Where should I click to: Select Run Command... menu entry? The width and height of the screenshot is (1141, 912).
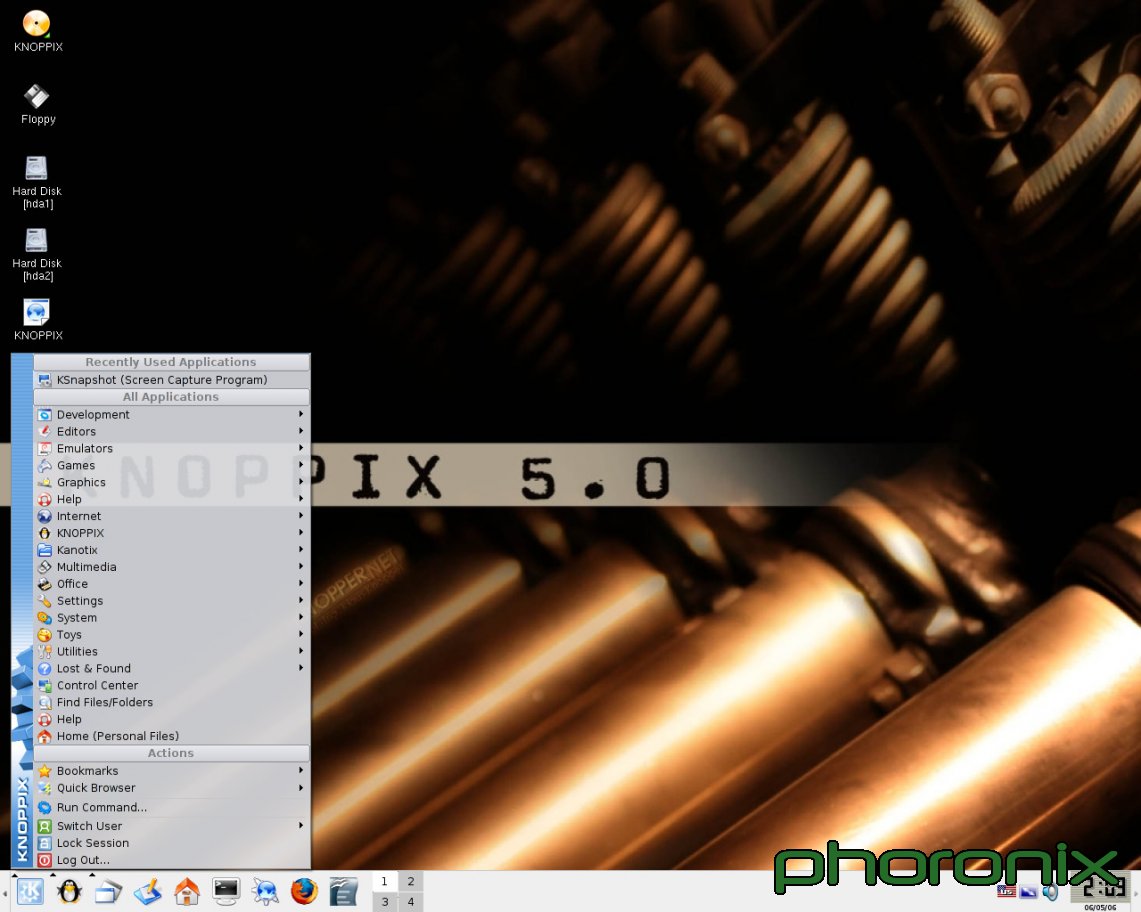coord(101,807)
